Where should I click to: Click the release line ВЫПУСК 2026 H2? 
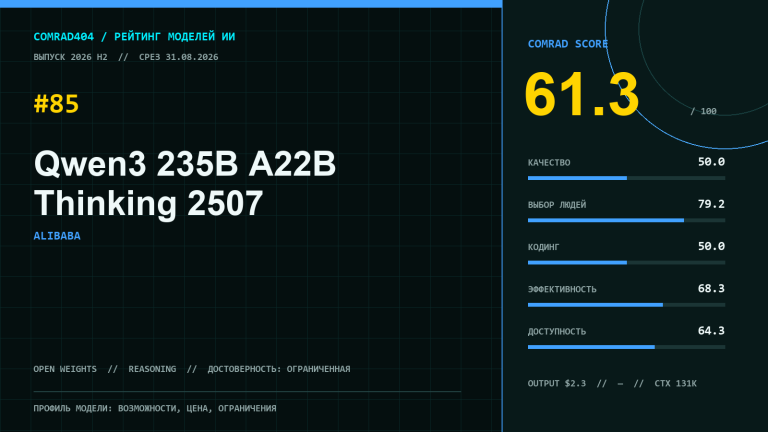[x=71, y=57]
